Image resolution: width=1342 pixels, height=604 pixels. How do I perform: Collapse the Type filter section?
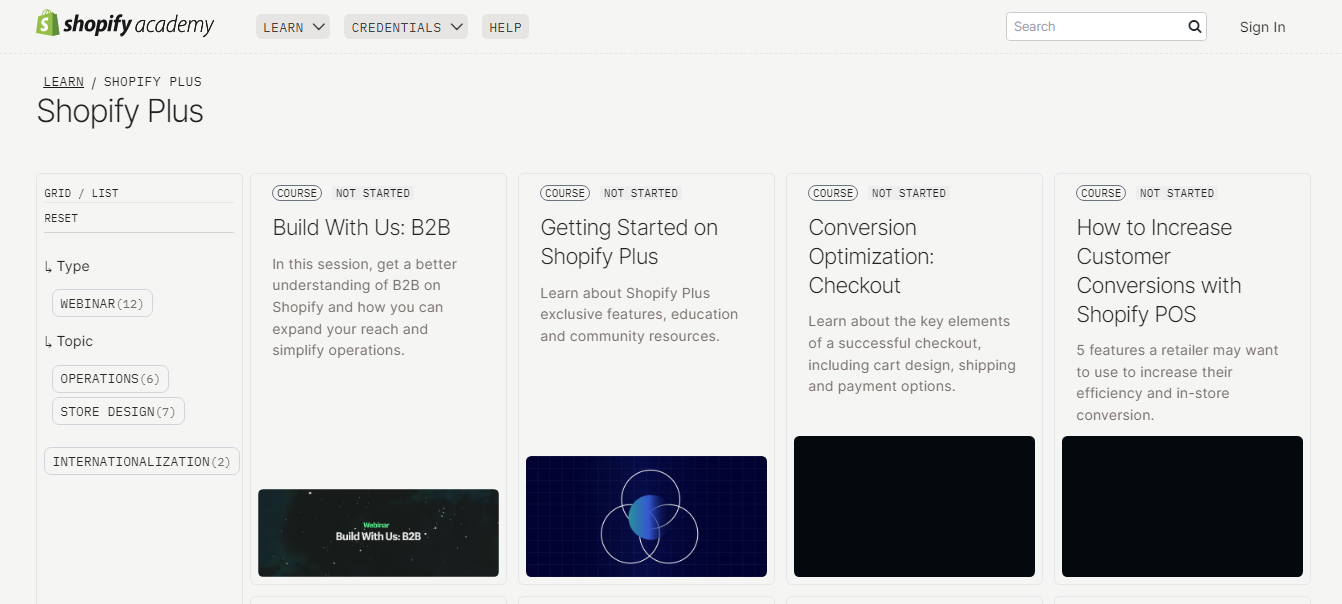coord(67,266)
